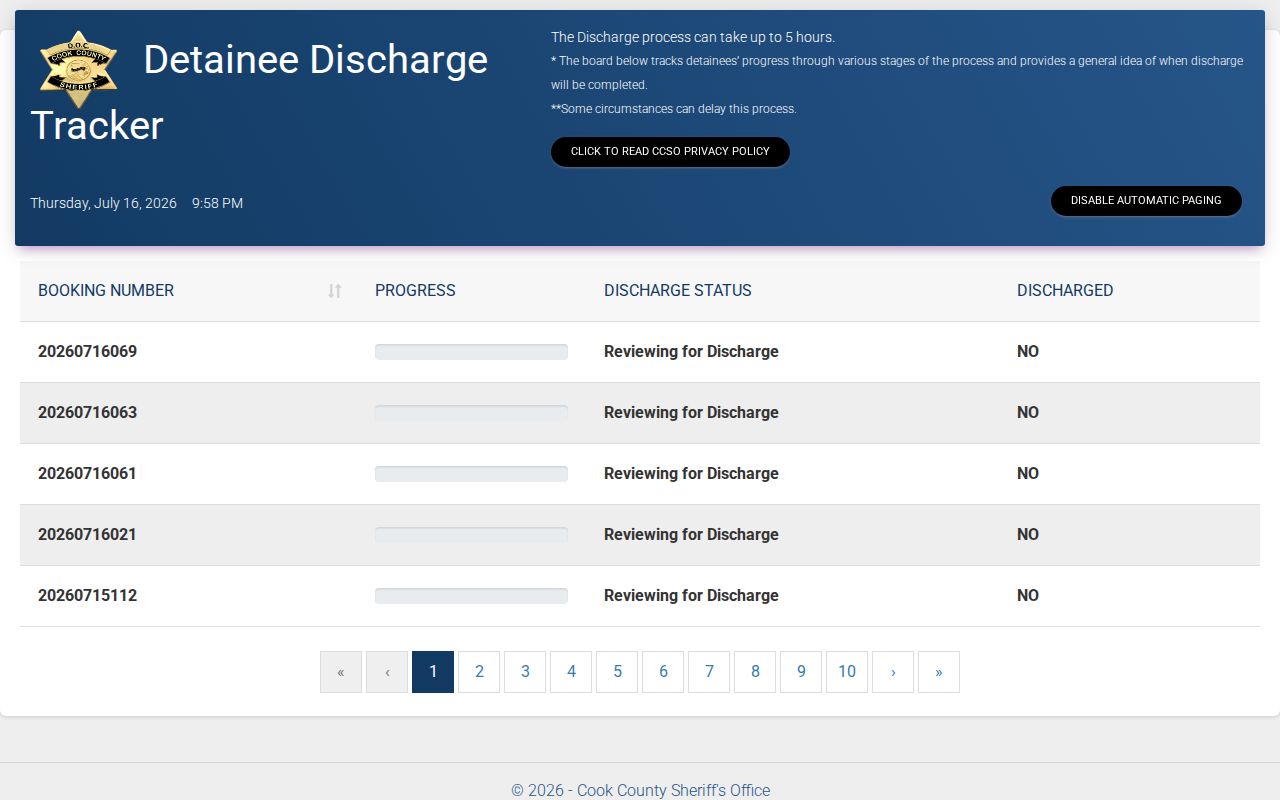Jump to last page with » button
Image resolution: width=1280 pixels, height=800 pixels.
[939, 672]
